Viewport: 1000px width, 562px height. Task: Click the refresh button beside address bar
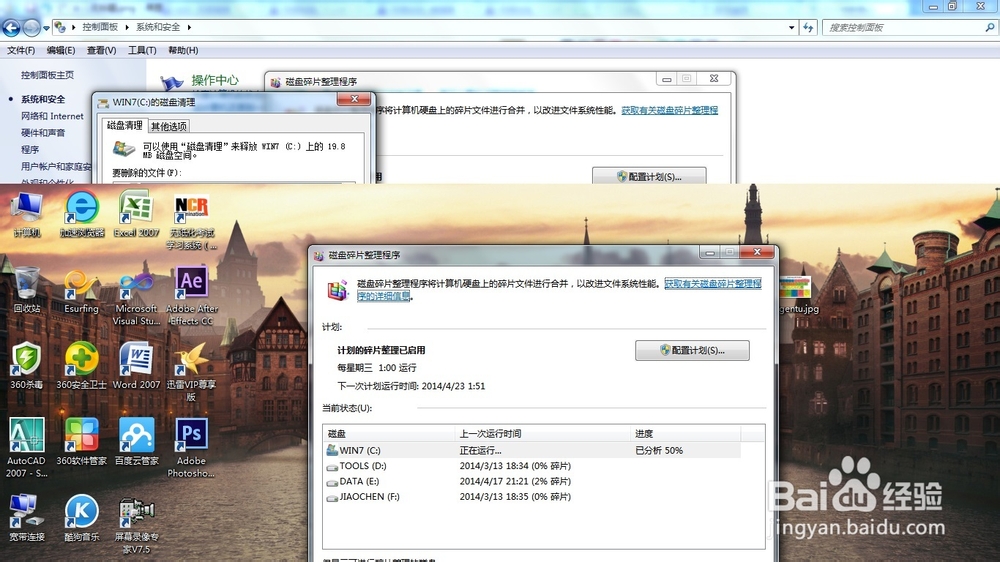(x=808, y=27)
